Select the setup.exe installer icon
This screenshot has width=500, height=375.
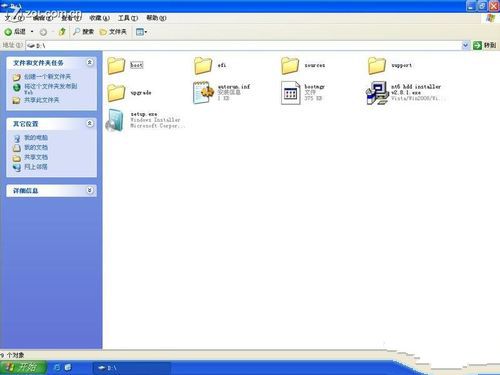(x=115, y=120)
